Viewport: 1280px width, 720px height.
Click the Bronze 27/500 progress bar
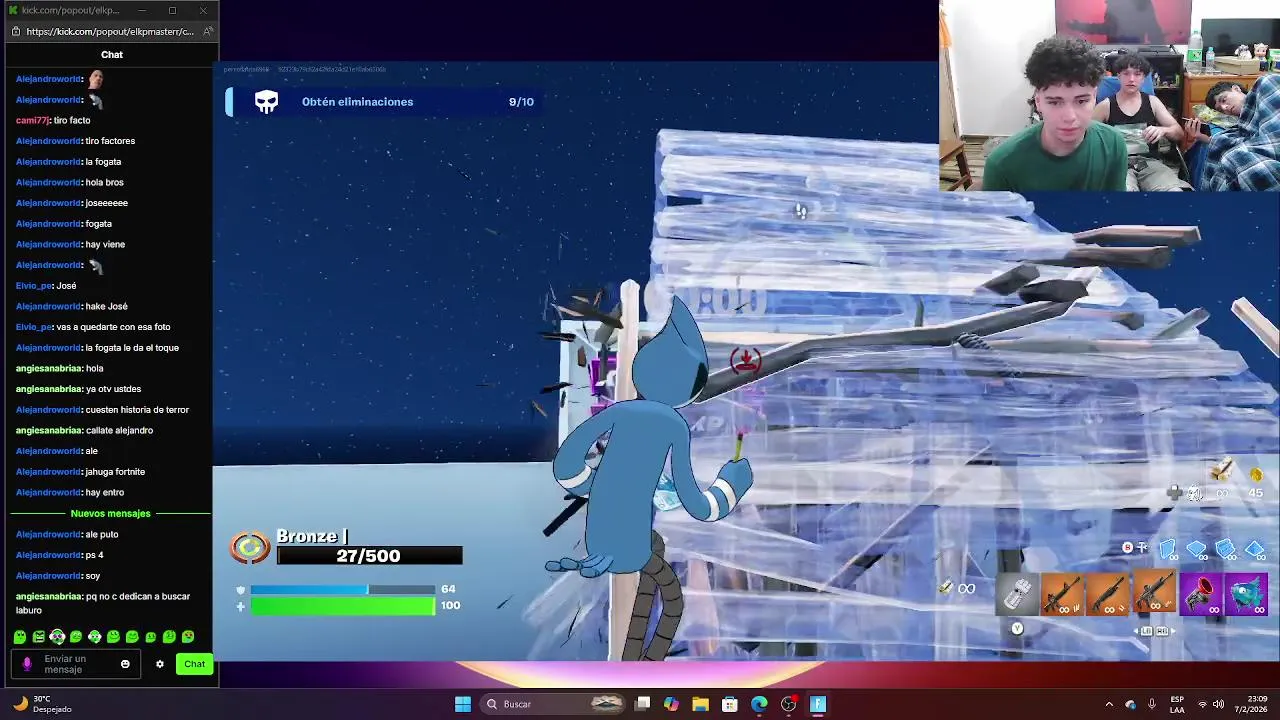coord(369,556)
